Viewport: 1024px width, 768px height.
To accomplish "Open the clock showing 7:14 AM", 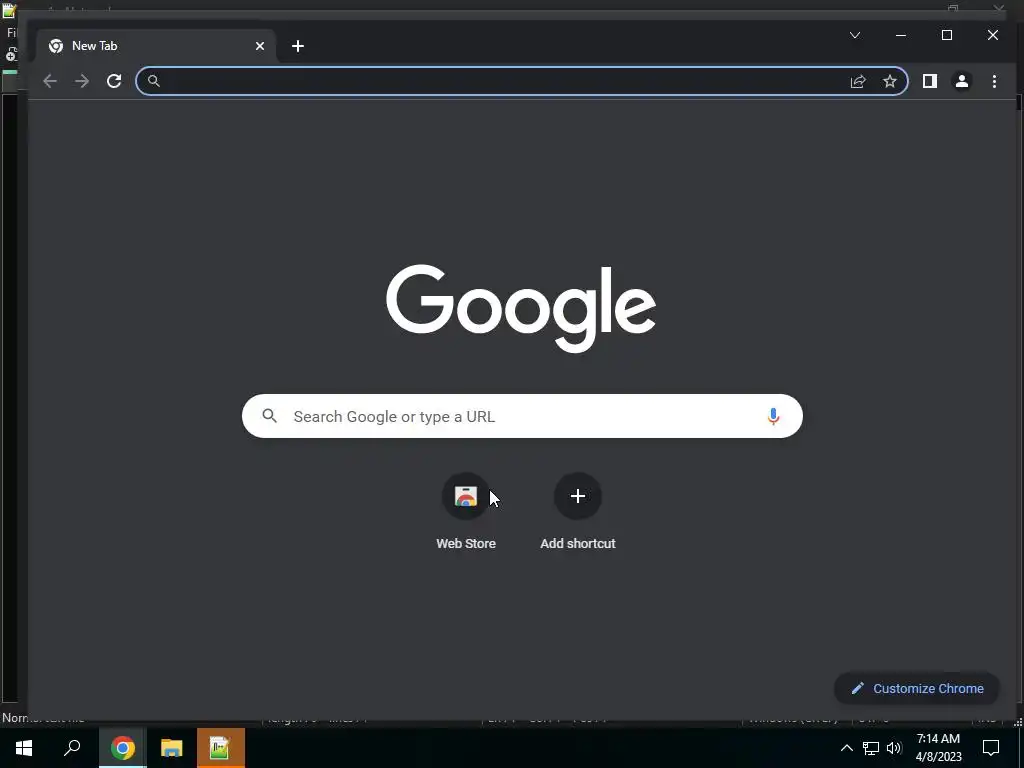I will pyautogui.click(x=938, y=748).
